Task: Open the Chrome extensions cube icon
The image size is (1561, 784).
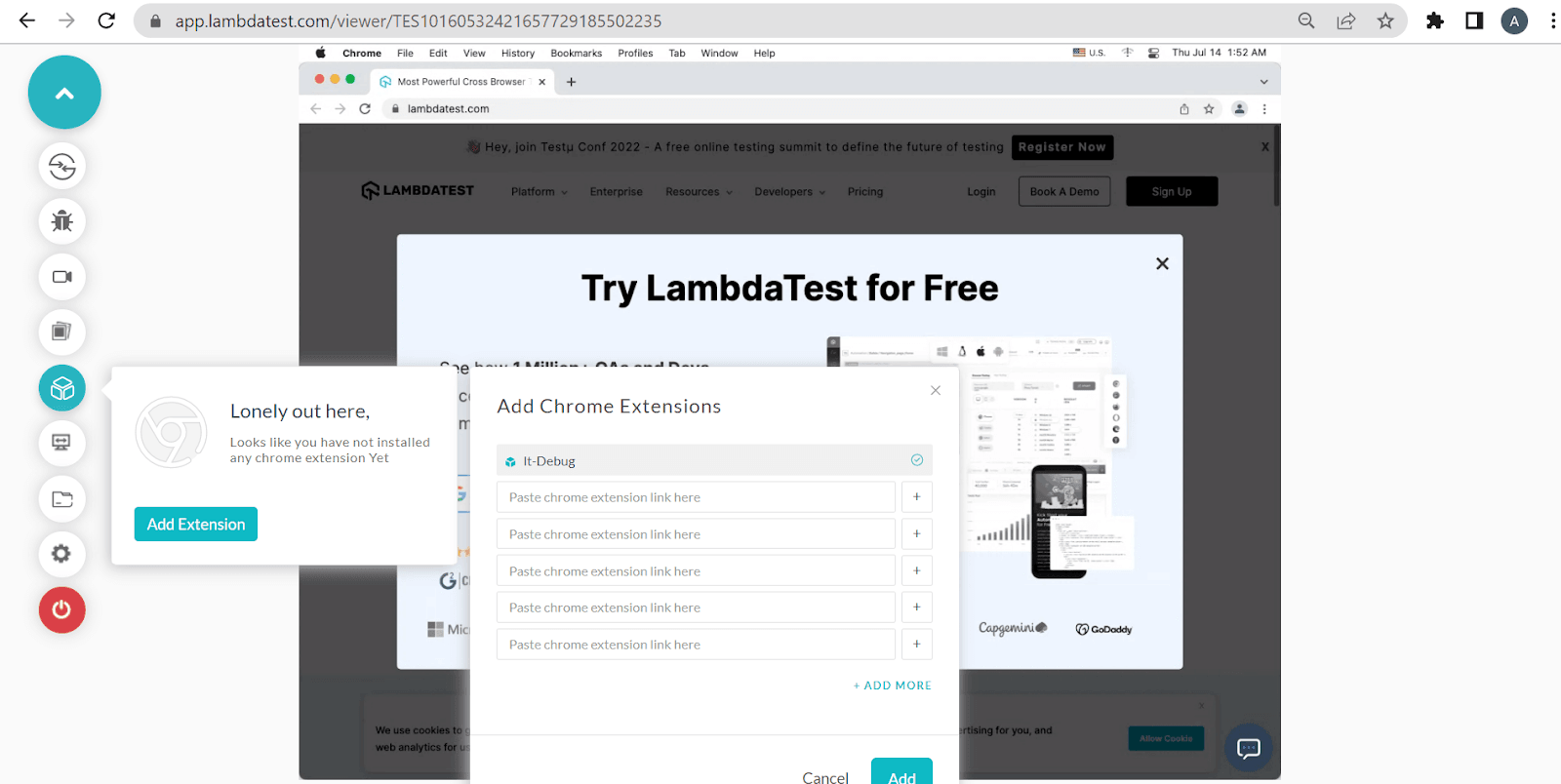Action: pos(62,388)
